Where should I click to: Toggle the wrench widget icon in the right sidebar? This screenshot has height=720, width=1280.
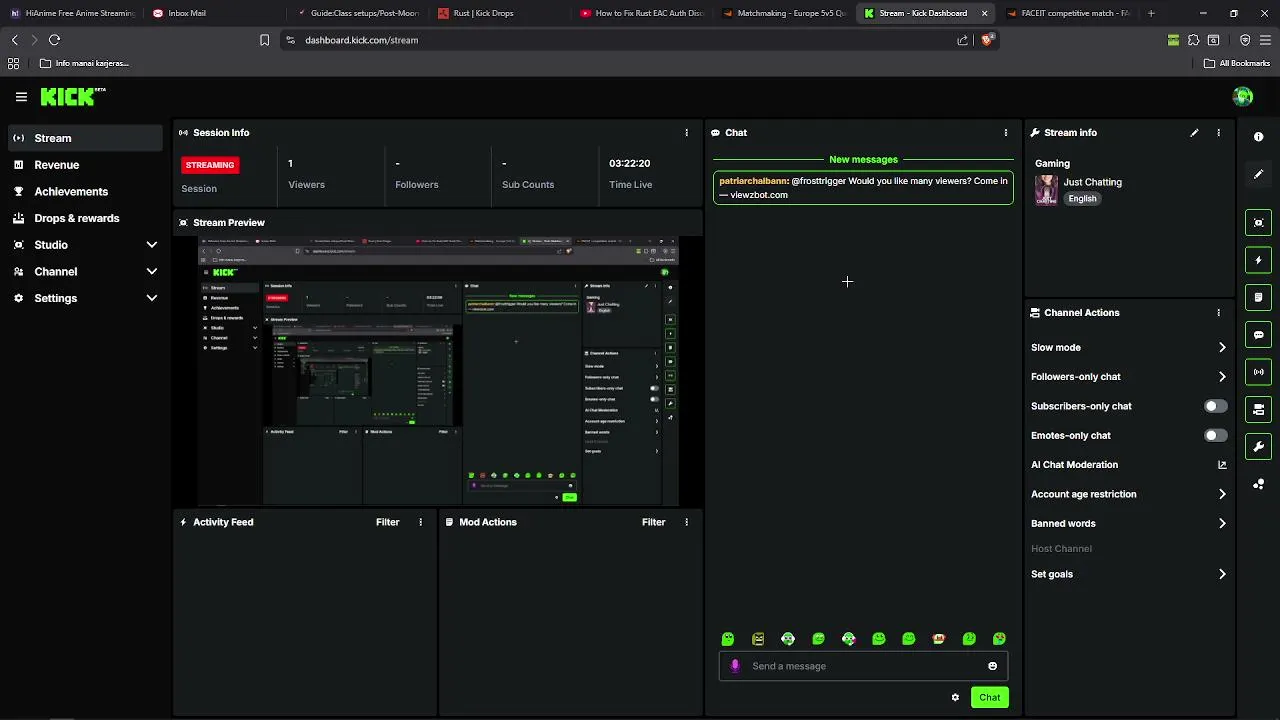[x=1258, y=446]
